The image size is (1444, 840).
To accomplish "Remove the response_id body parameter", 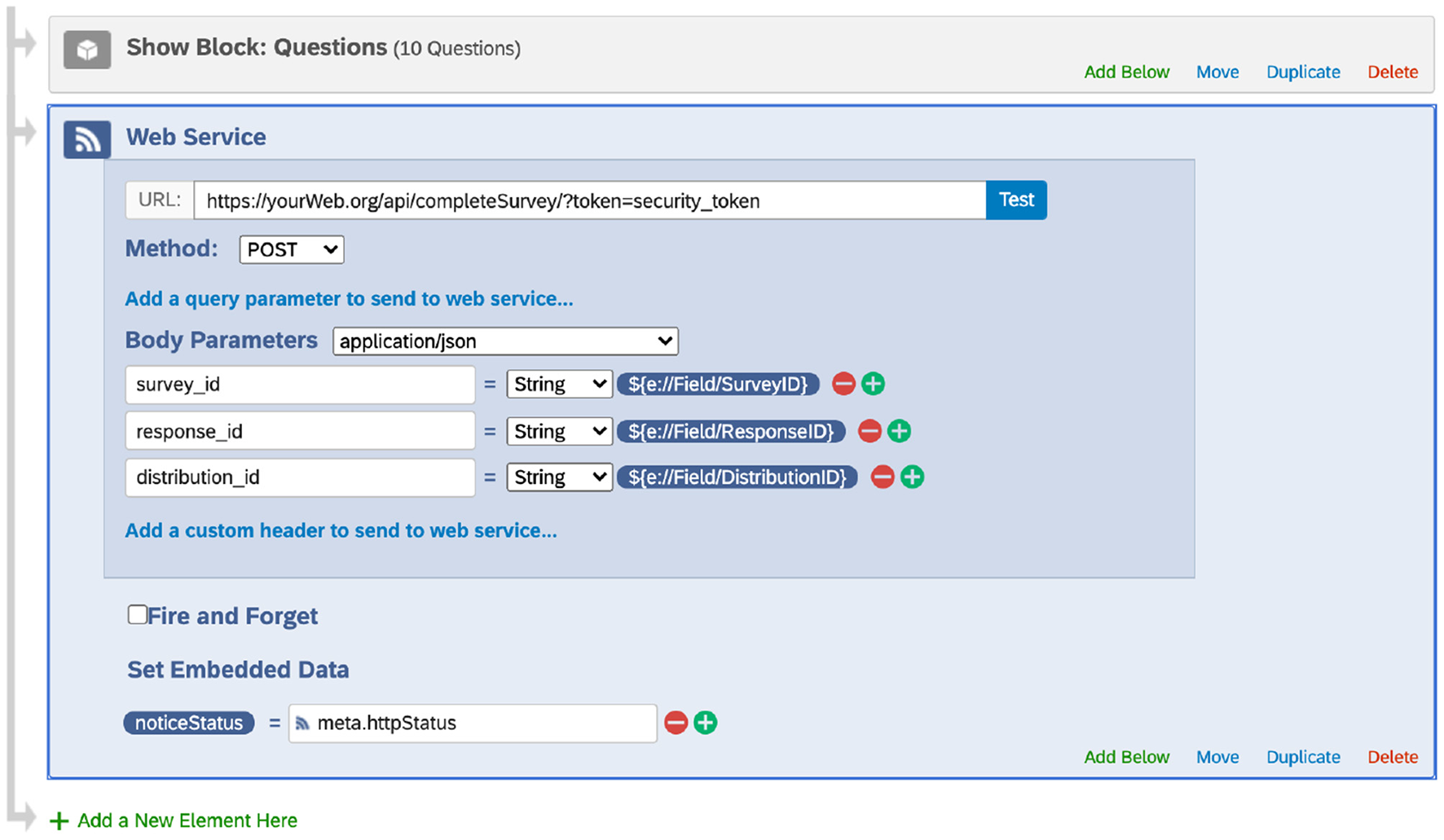I will click(869, 431).
